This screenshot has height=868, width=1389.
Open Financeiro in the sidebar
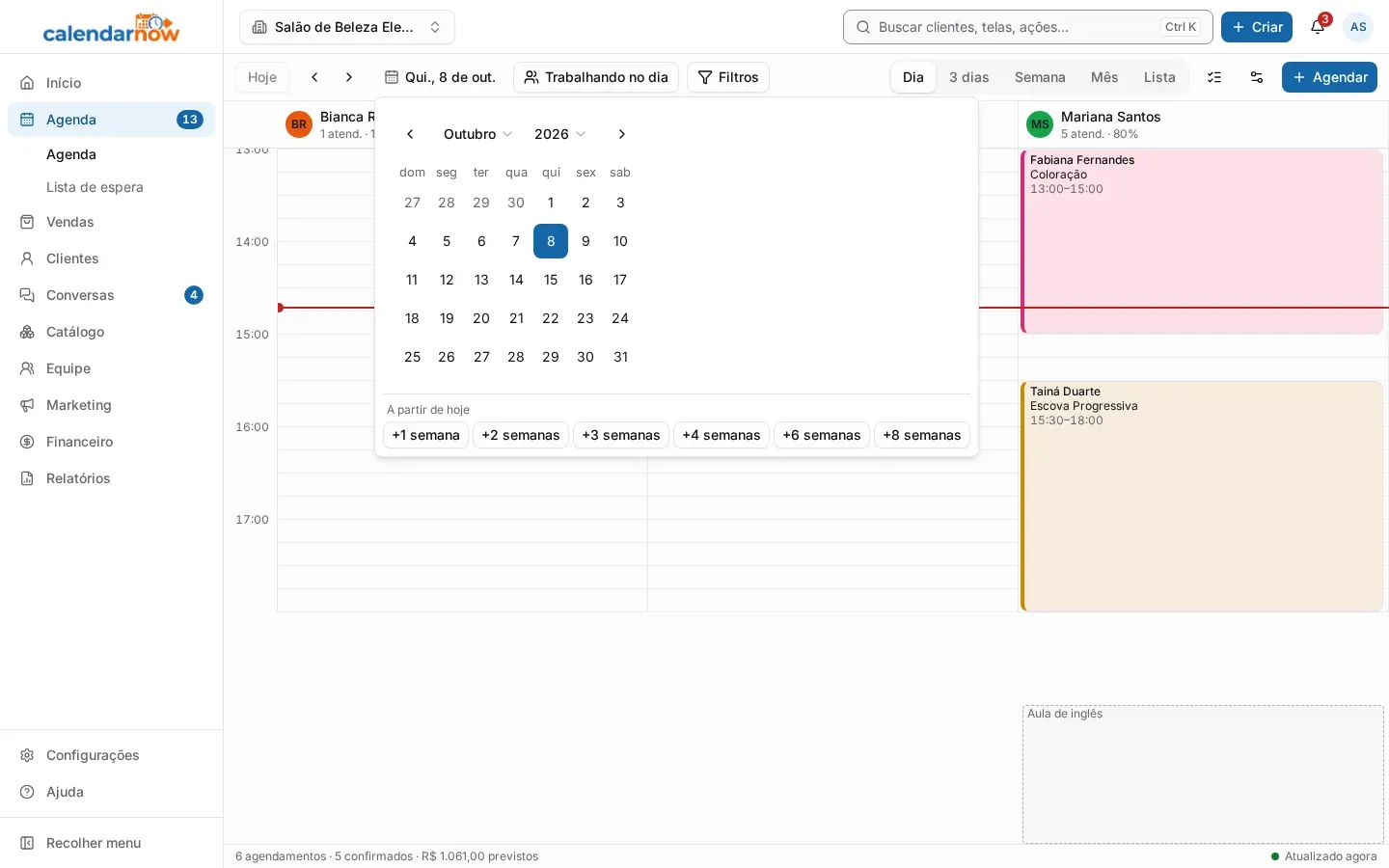112,442
